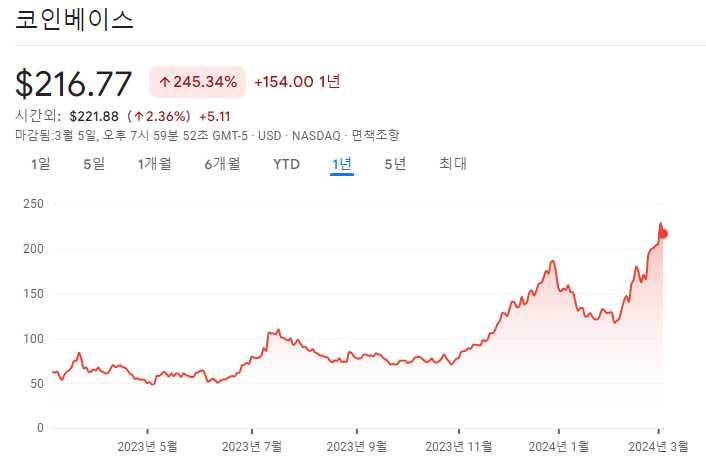Click the after-hours price $221.88
Viewport: 706px width, 464px height.
tap(94, 117)
